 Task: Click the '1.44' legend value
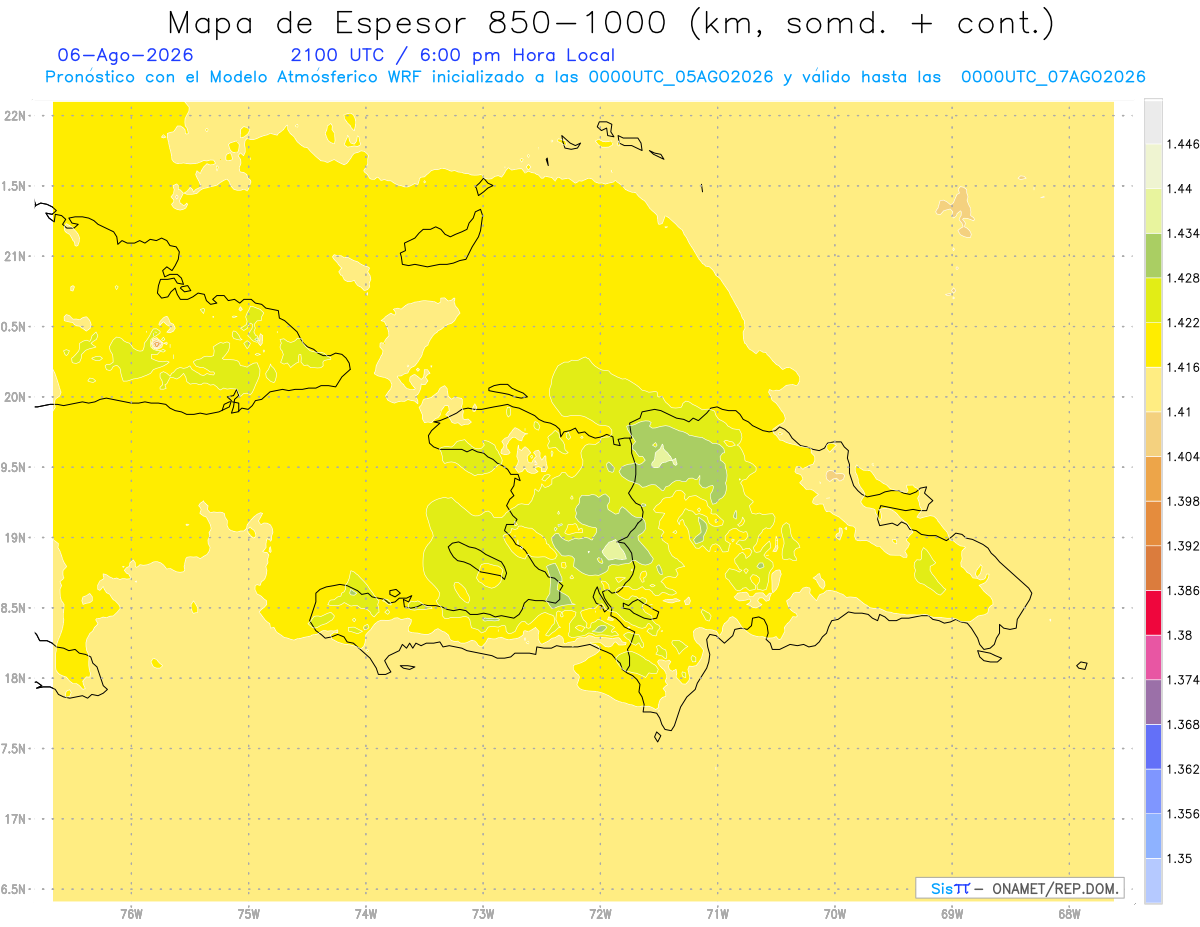click(x=1180, y=189)
